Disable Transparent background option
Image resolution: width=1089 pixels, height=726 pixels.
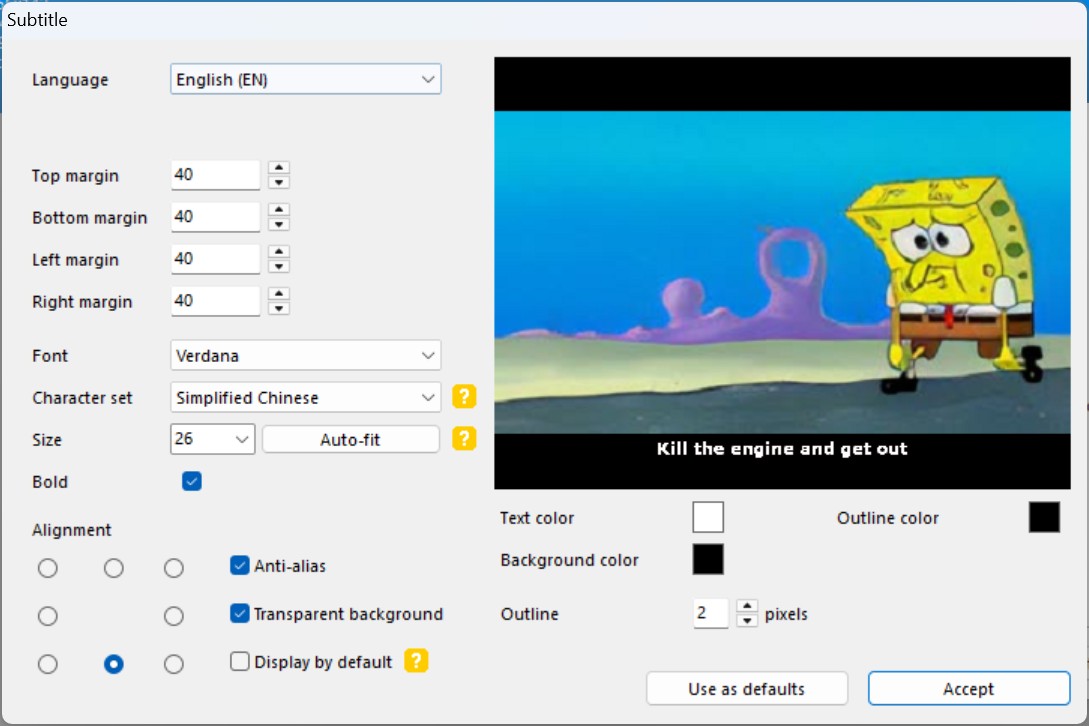coord(240,614)
